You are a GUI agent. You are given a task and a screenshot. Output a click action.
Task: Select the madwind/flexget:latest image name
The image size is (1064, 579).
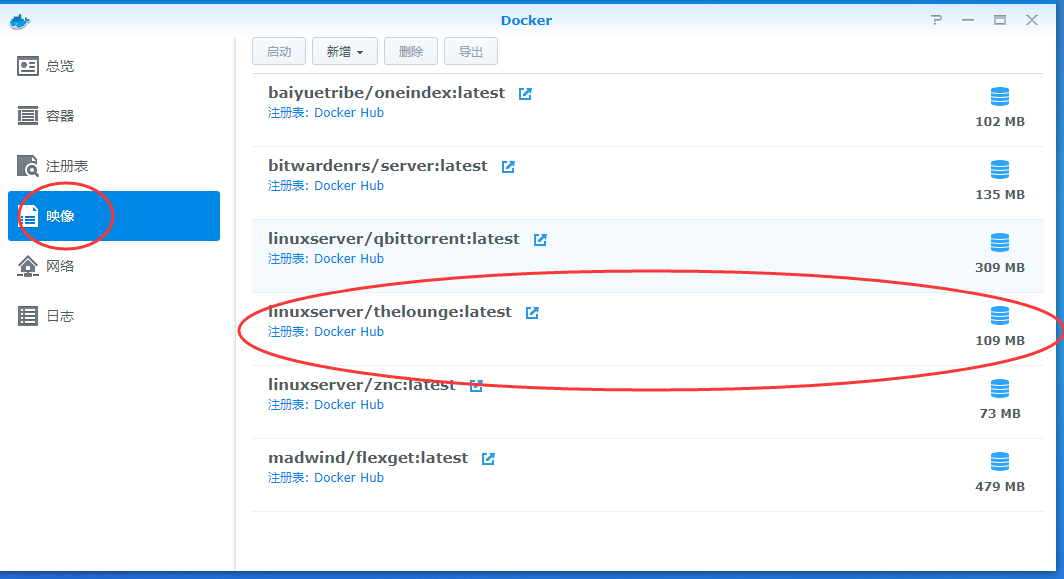tap(368, 458)
